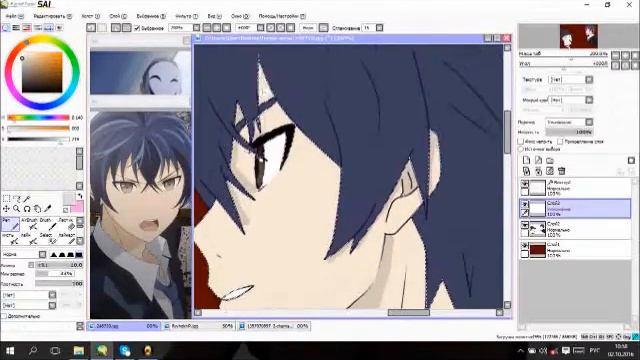Viewport: 640px width, 360px height.
Task: Toggle the Color Wheel panel
Action: click(x=6, y=28)
